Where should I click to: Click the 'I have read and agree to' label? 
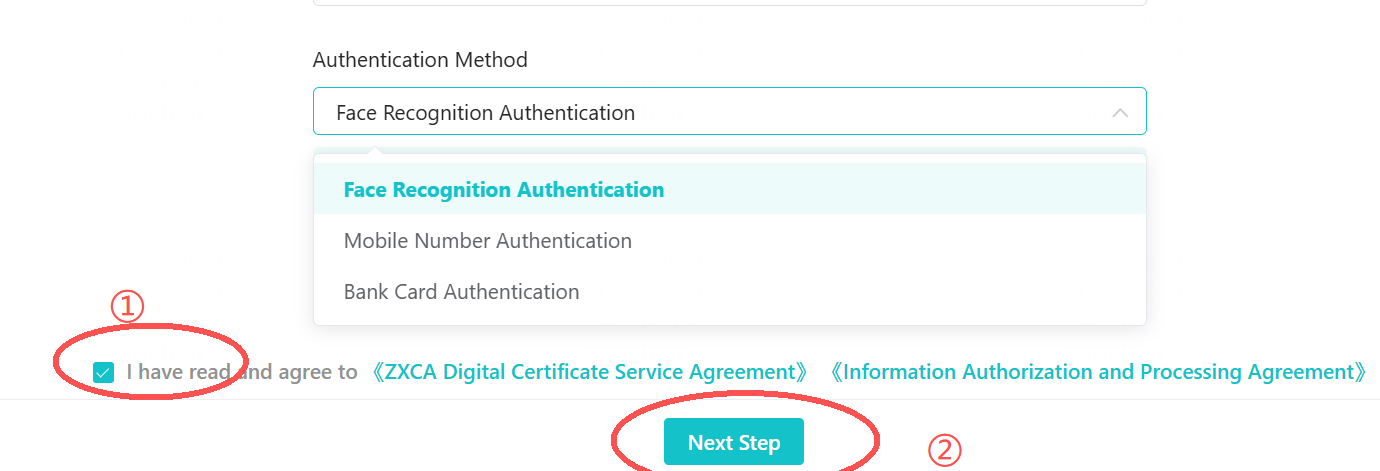(x=241, y=372)
